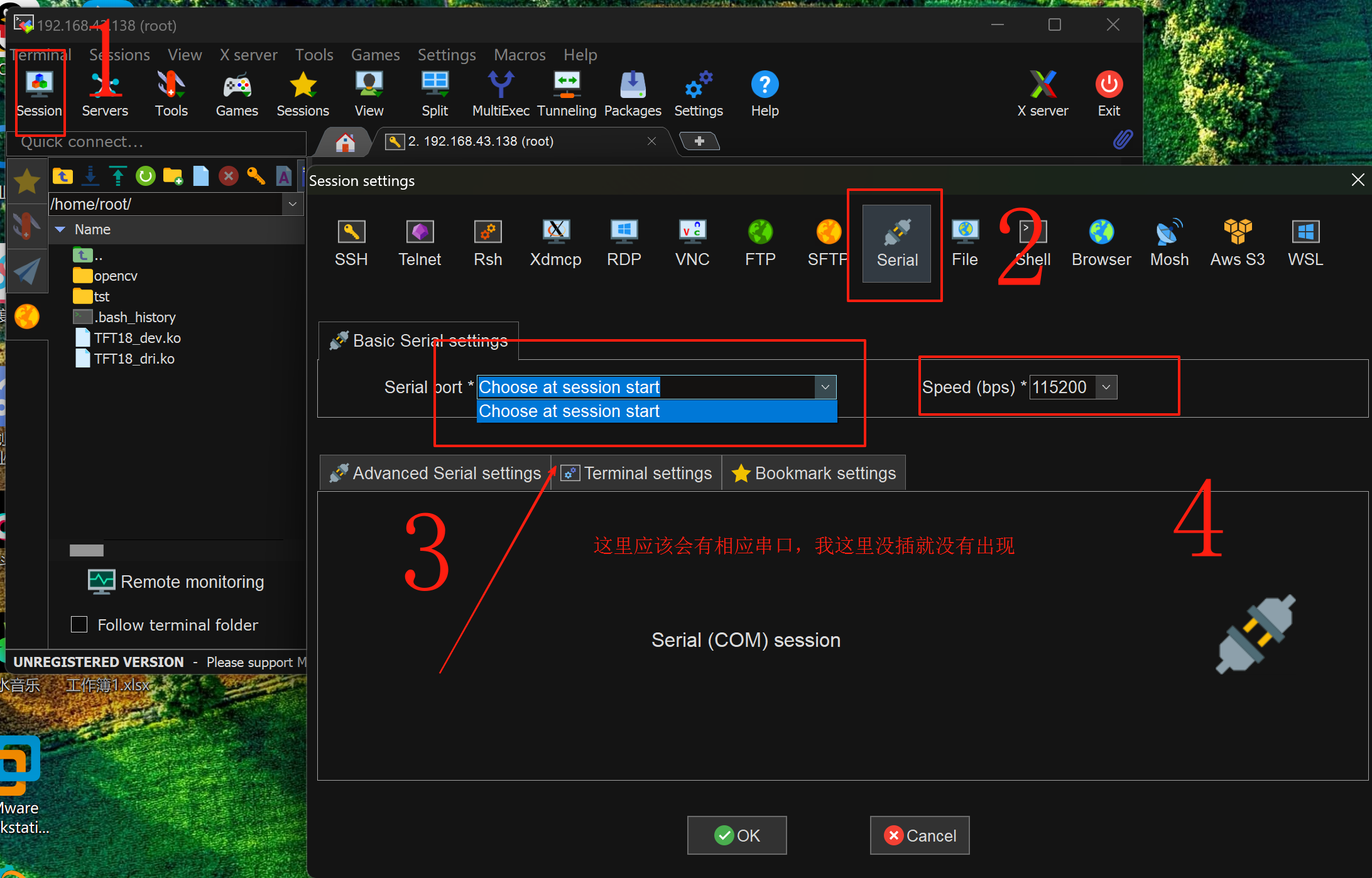Switch to Advanced Serial settings tab

point(435,473)
